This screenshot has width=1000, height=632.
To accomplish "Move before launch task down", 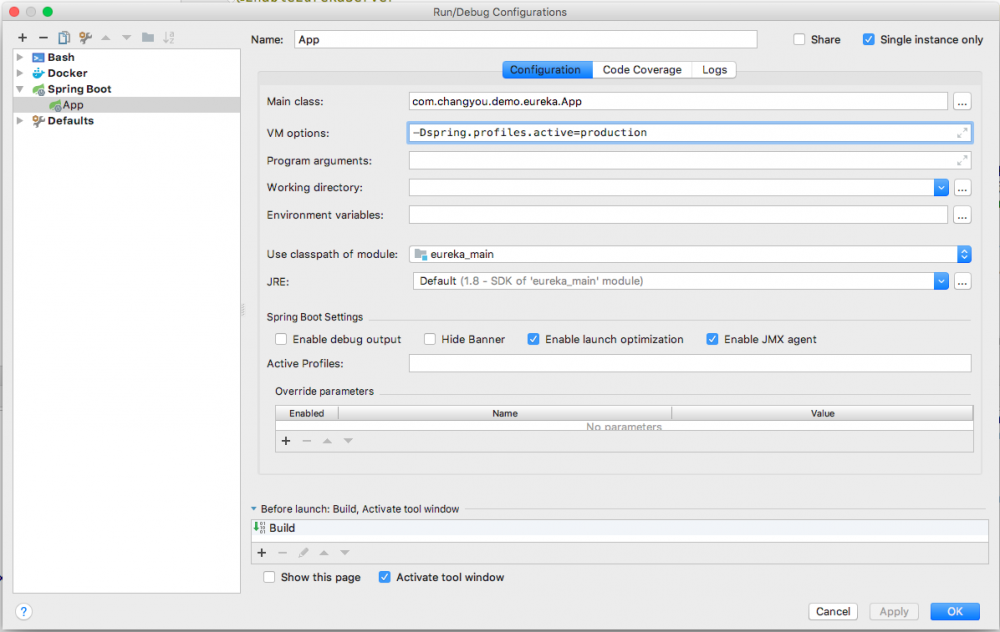I will 345,552.
